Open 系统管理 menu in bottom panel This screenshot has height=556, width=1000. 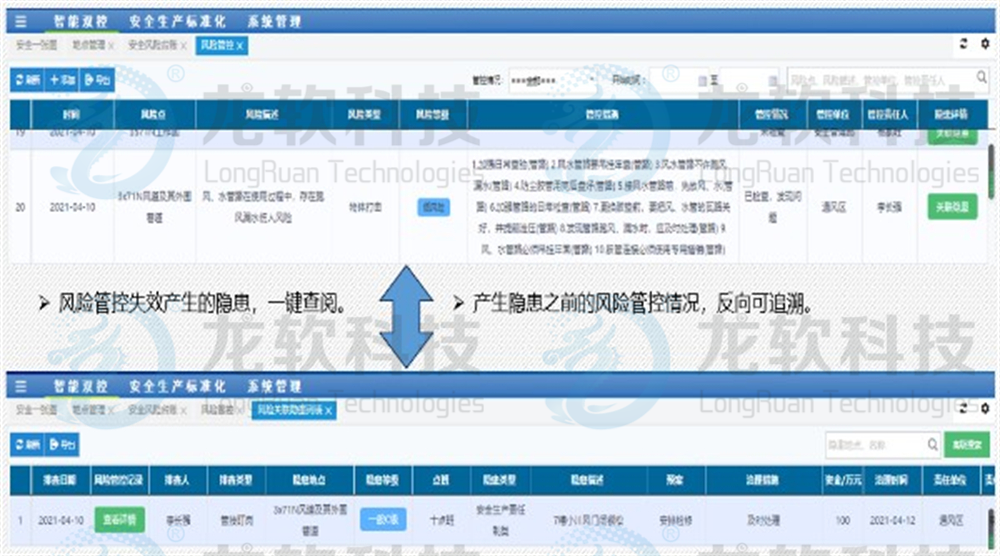(273, 386)
